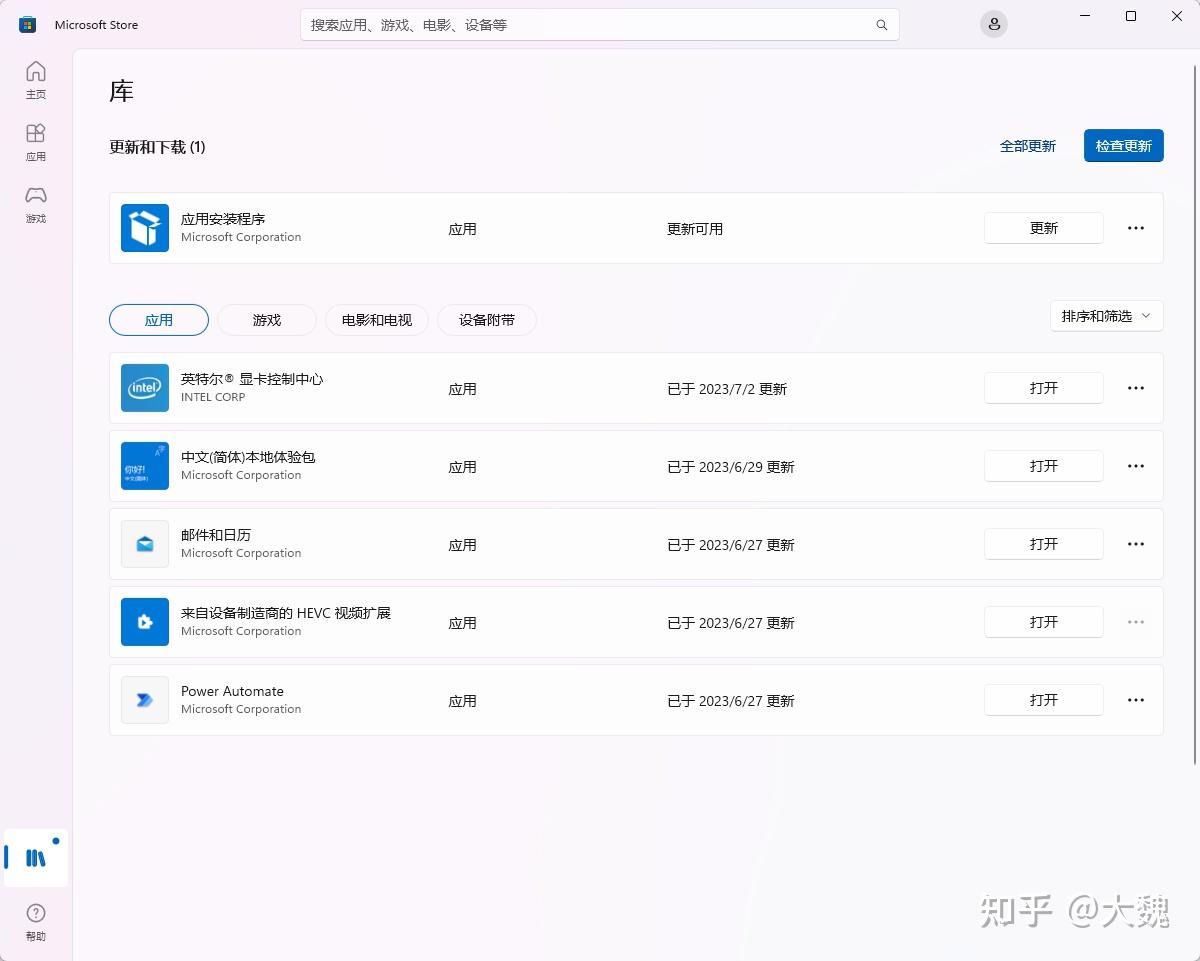Click the 应用安装程序 title text
Screen dimensions: 1200x961
pos(223,219)
